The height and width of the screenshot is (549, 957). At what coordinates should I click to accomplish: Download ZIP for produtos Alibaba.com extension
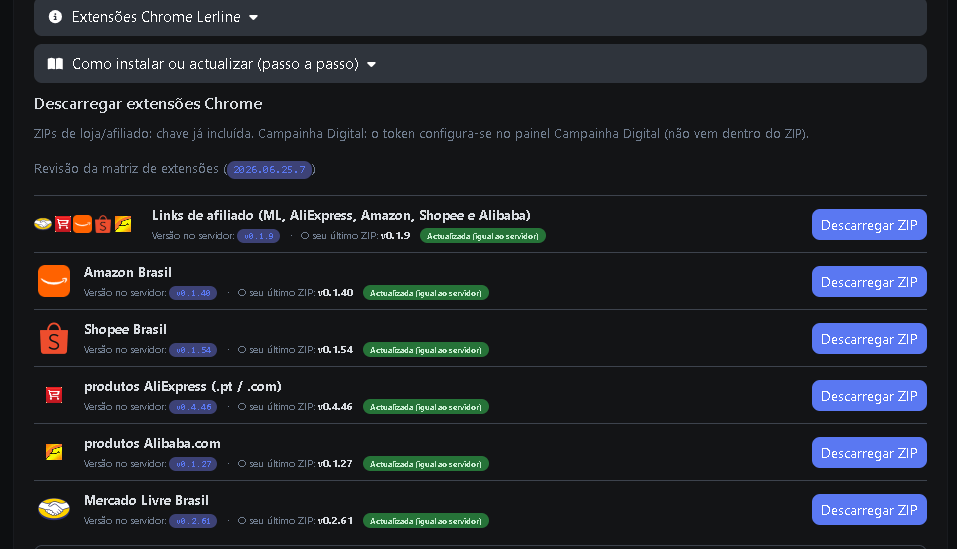tap(869, 453)
